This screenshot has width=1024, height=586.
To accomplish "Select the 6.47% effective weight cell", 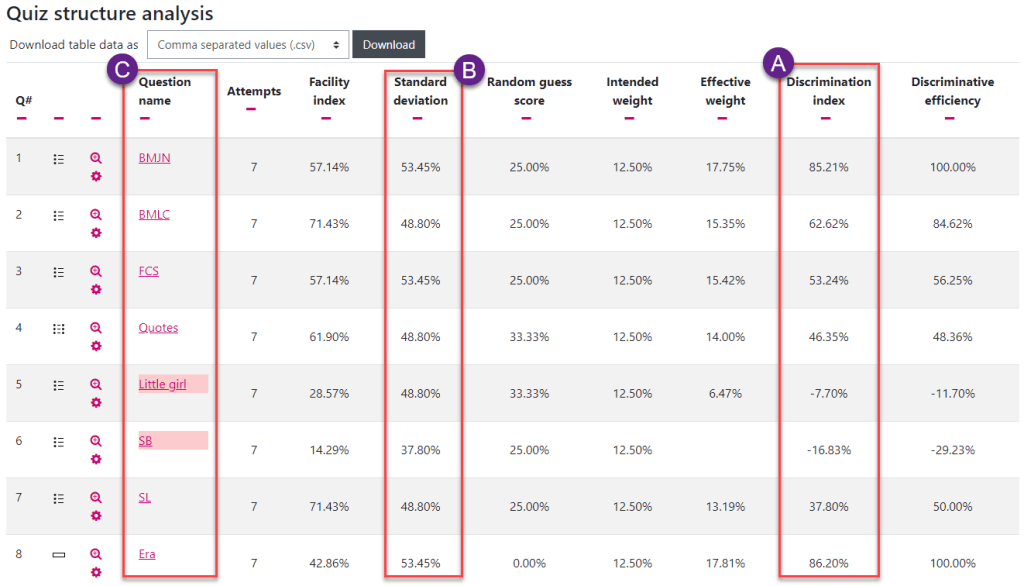I will (x=726, y=393).
